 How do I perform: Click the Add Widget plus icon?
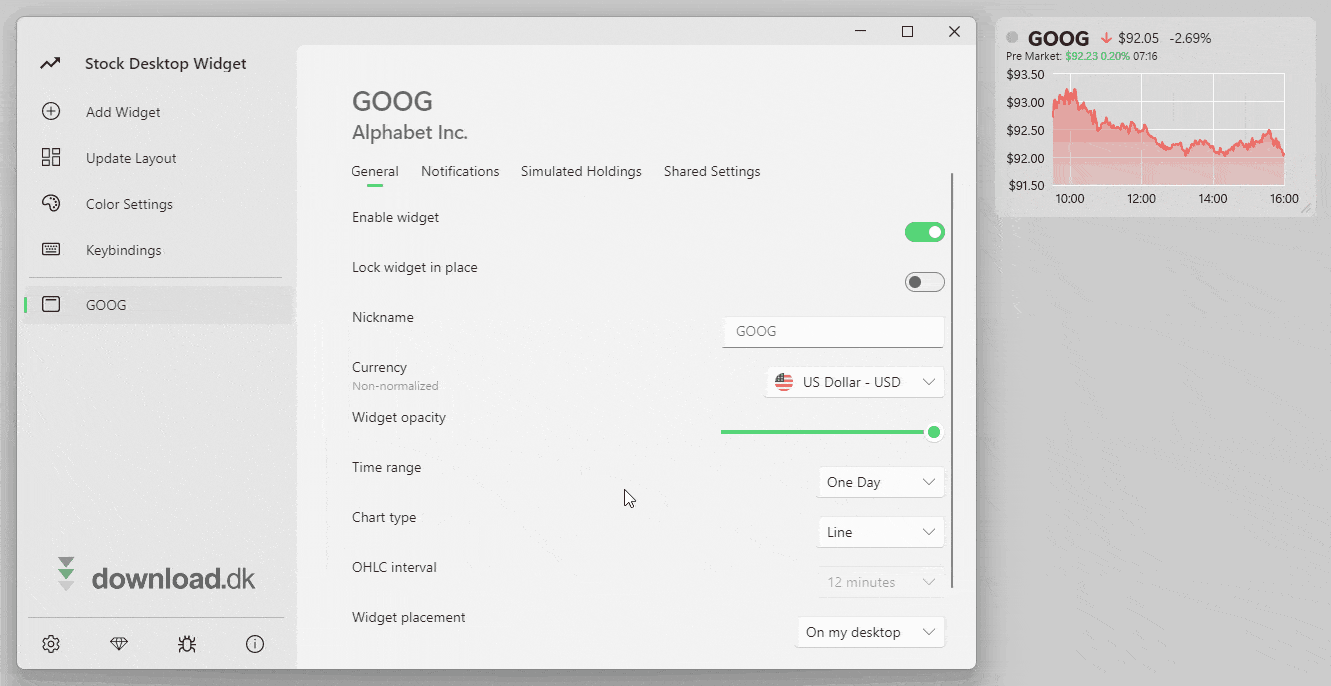click(51, 112)
